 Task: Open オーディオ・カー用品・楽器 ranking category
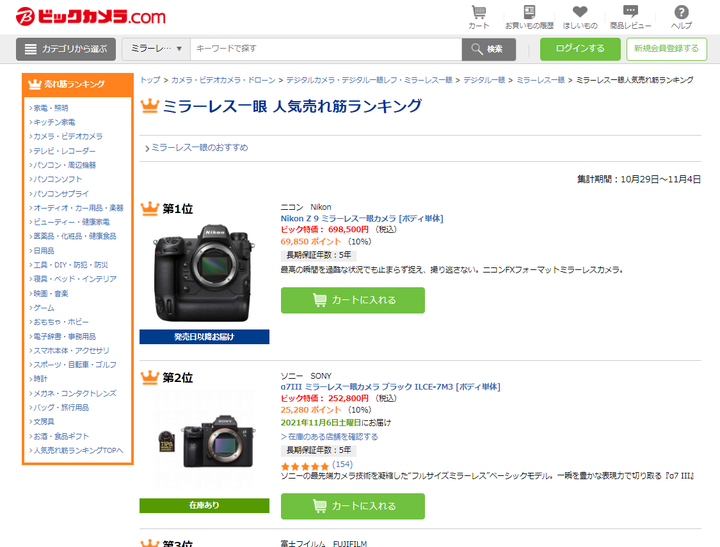click(78, 208)
